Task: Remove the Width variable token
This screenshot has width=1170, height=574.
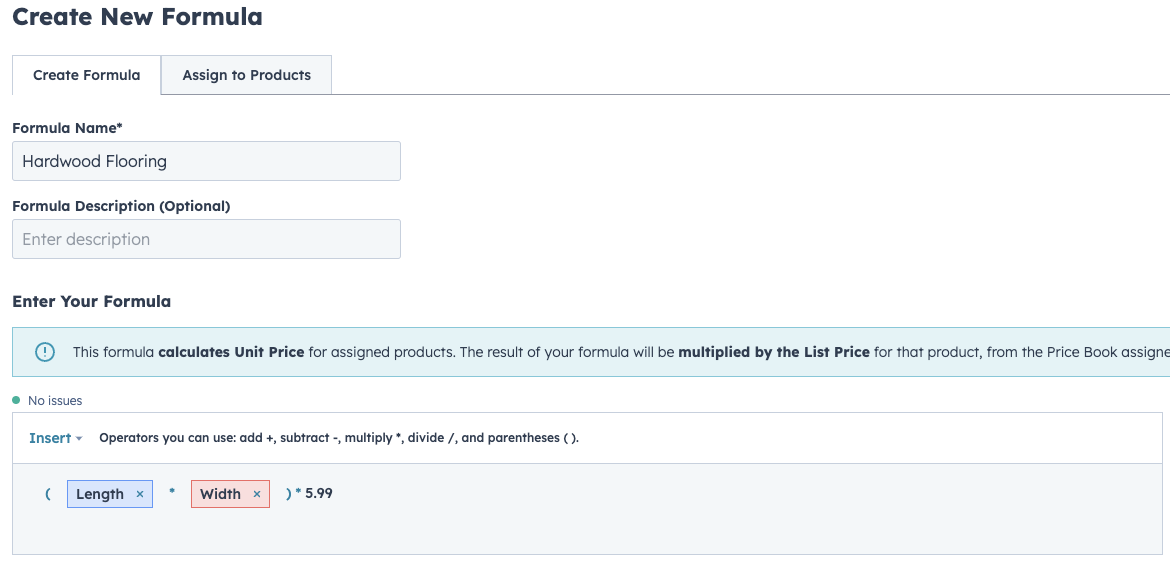Action: (x=257, y=494)
